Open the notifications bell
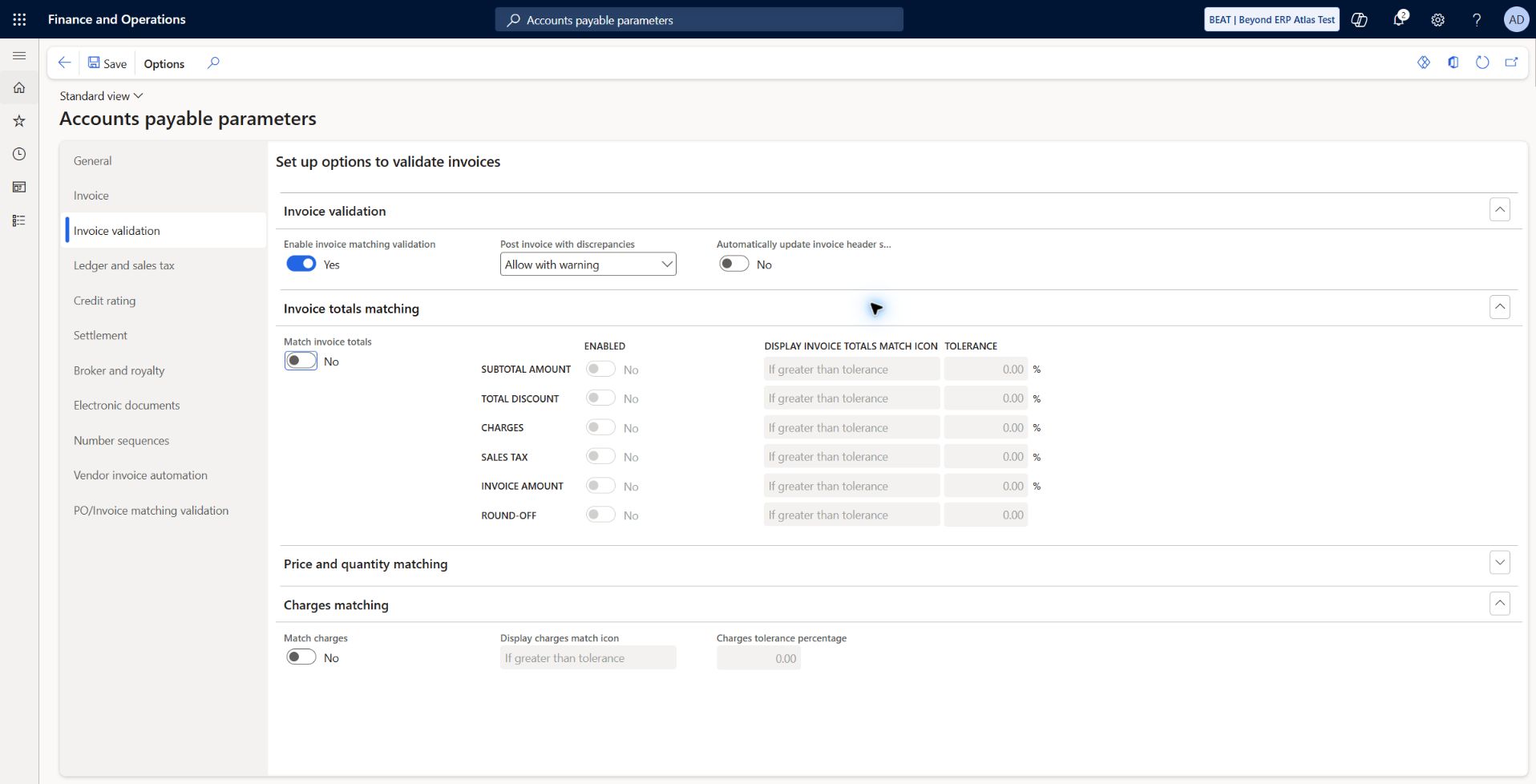This screenshot has height=784, width=1536. pyautogui.click(x=1399, y=19)
